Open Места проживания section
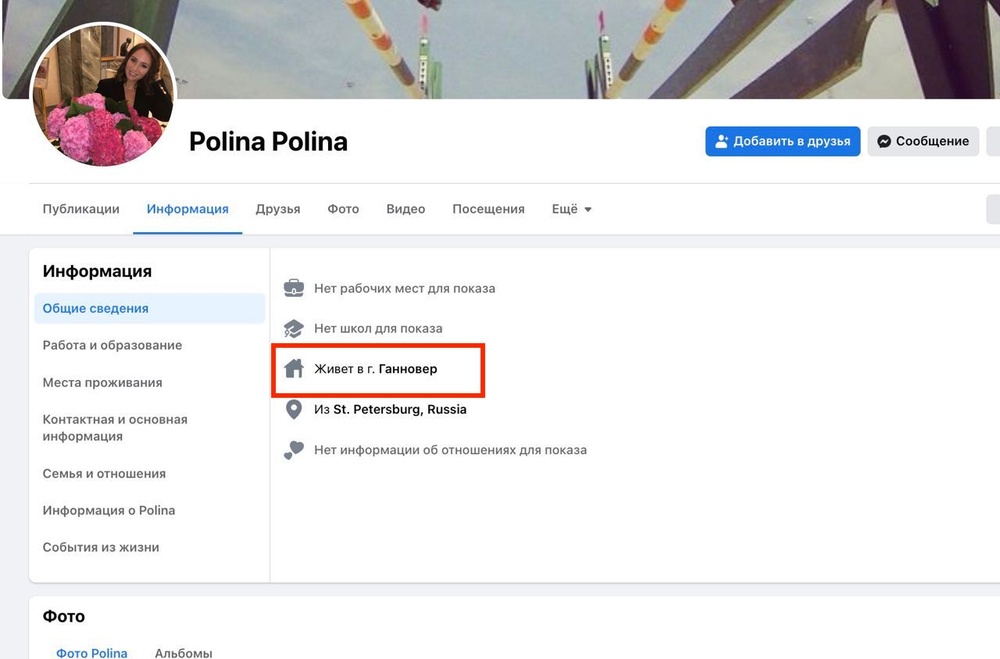 tap(102, 382)
